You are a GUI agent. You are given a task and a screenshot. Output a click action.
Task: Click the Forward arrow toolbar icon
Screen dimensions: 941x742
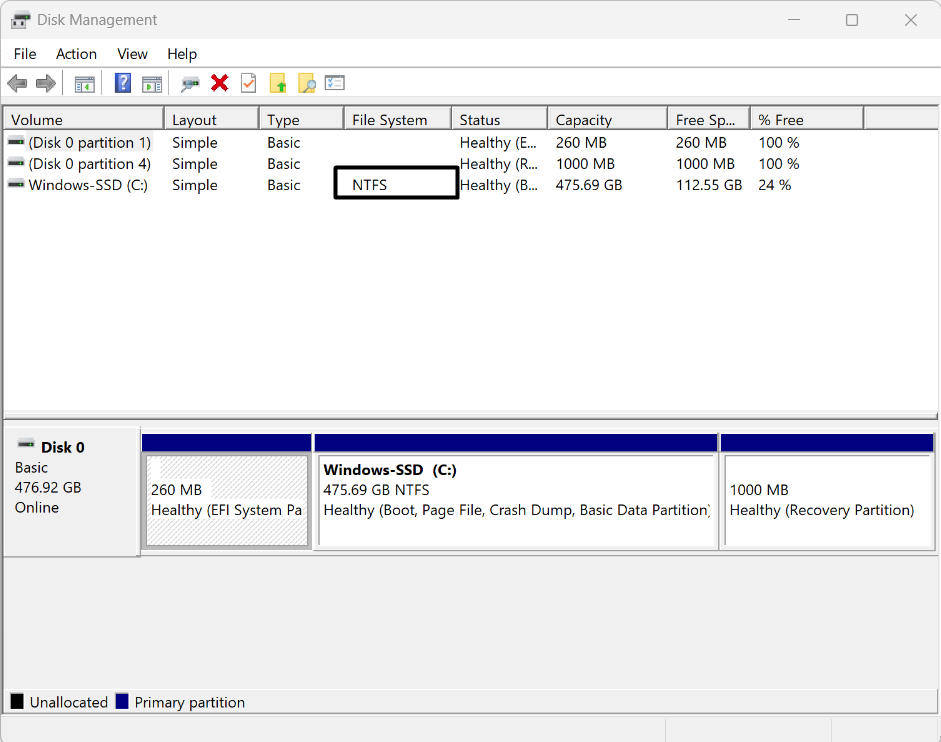(x=45, y=84)
